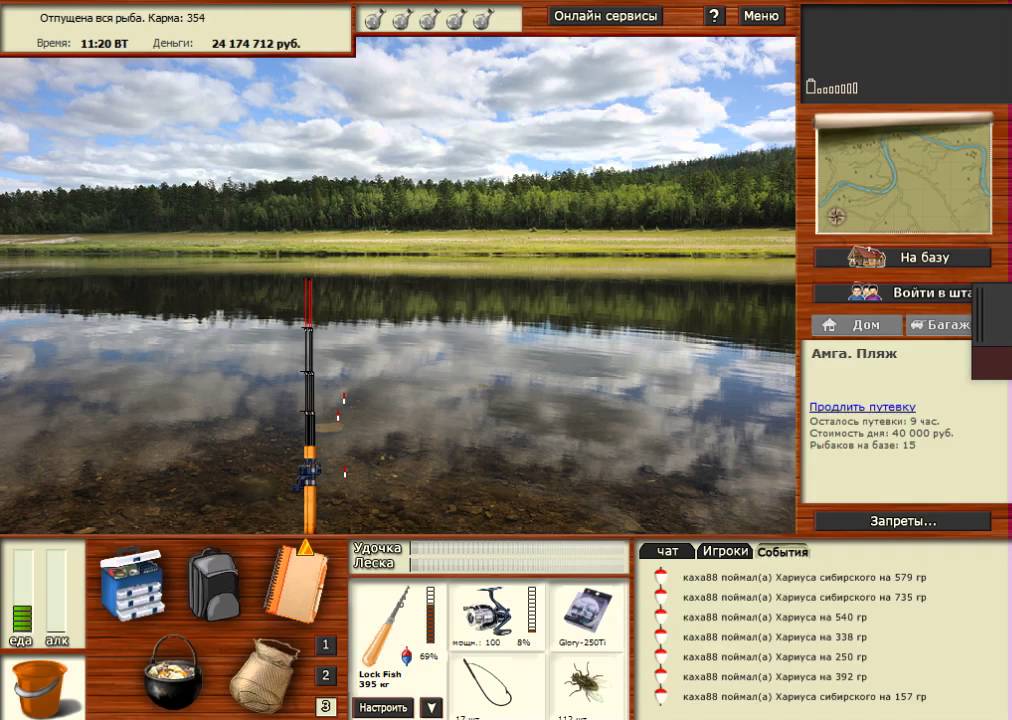
Task: Click the time value 11:20 ВТ
Action: point(104,44)
